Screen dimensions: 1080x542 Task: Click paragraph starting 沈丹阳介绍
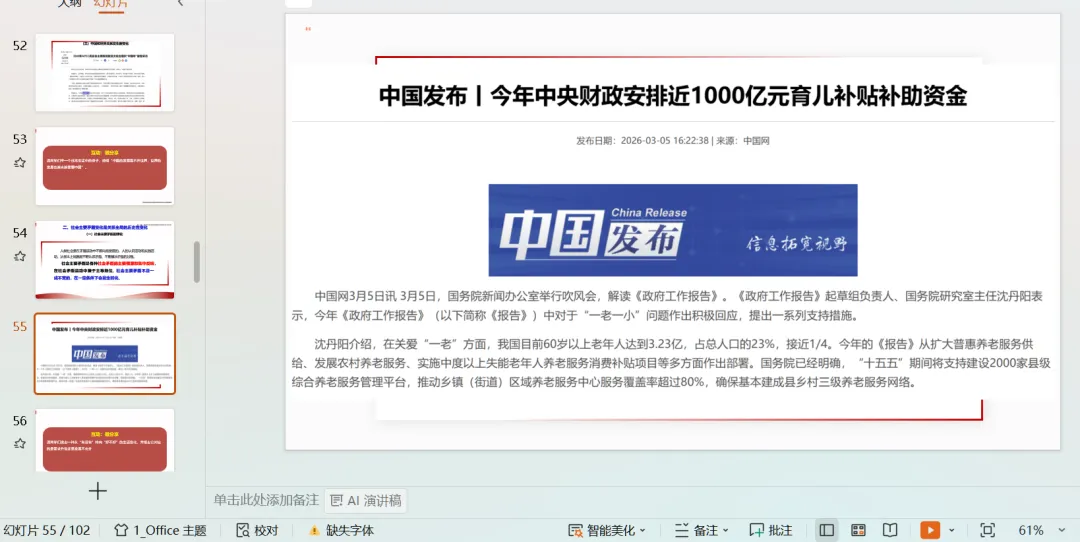coord(672,363)
